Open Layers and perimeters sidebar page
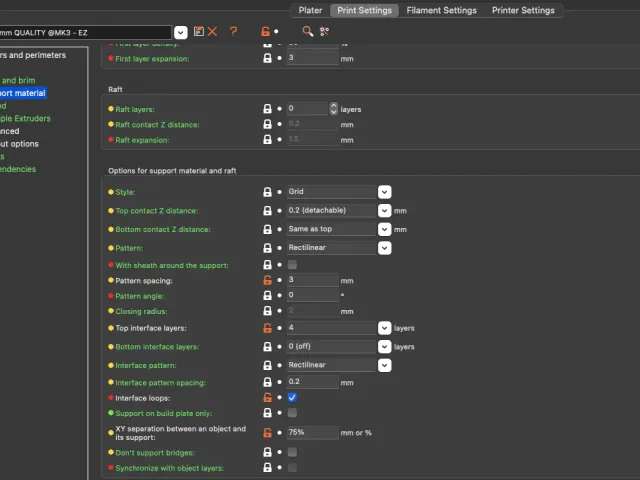 (33, 55)
